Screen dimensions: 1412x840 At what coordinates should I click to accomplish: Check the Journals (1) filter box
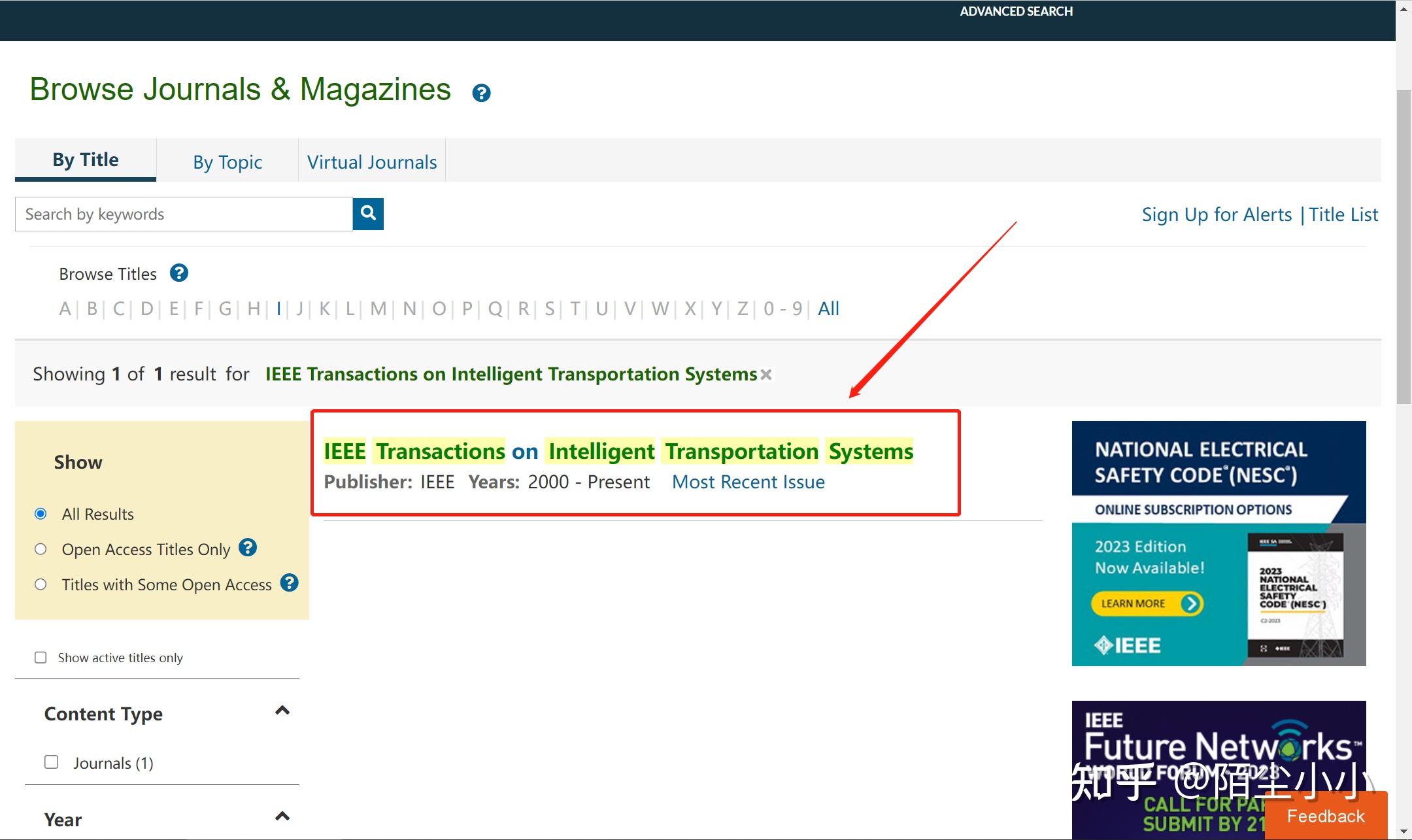pos(52,762)
